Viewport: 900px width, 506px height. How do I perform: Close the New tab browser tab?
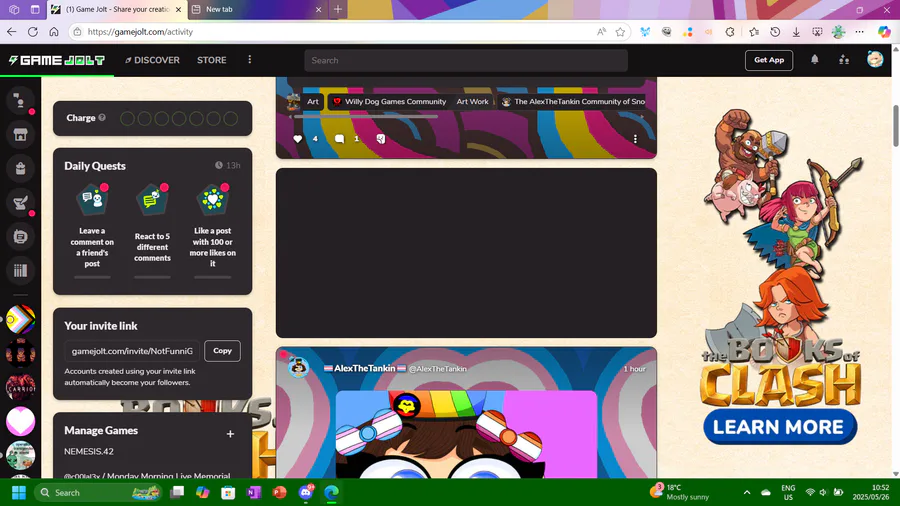click(319, 9)
